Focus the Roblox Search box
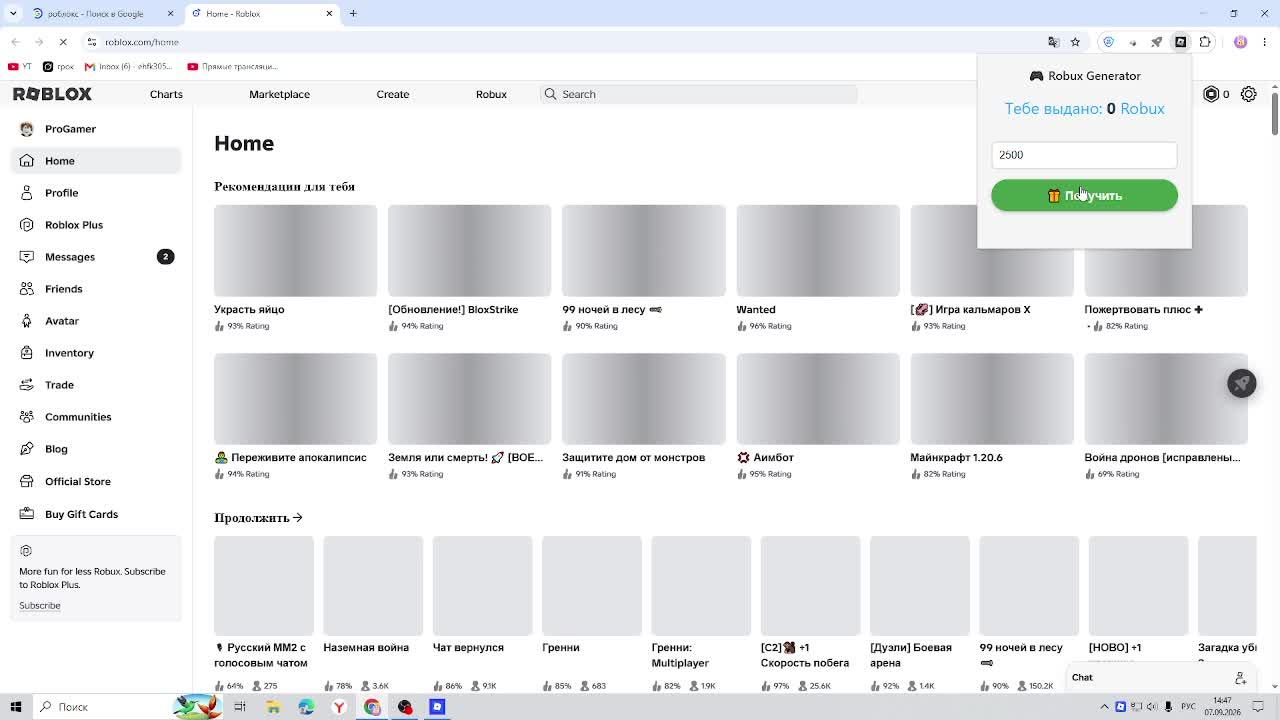The height and width of the screenshot is (720, 1280). click(699, 94)
